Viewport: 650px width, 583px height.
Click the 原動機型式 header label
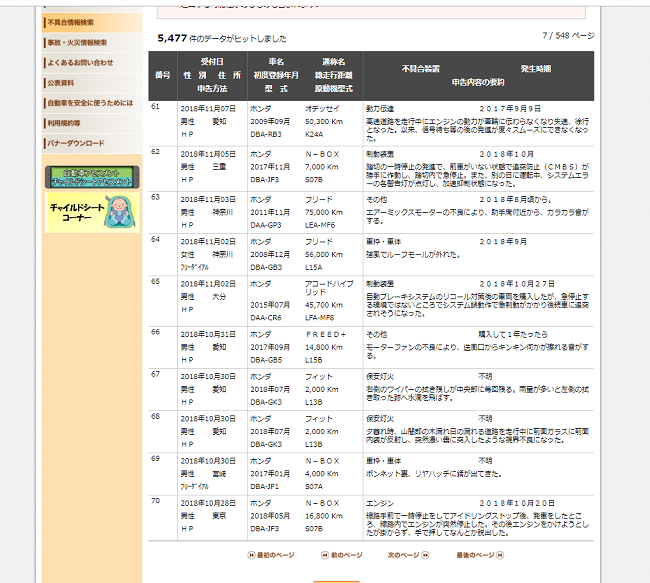tap(334, 89)
